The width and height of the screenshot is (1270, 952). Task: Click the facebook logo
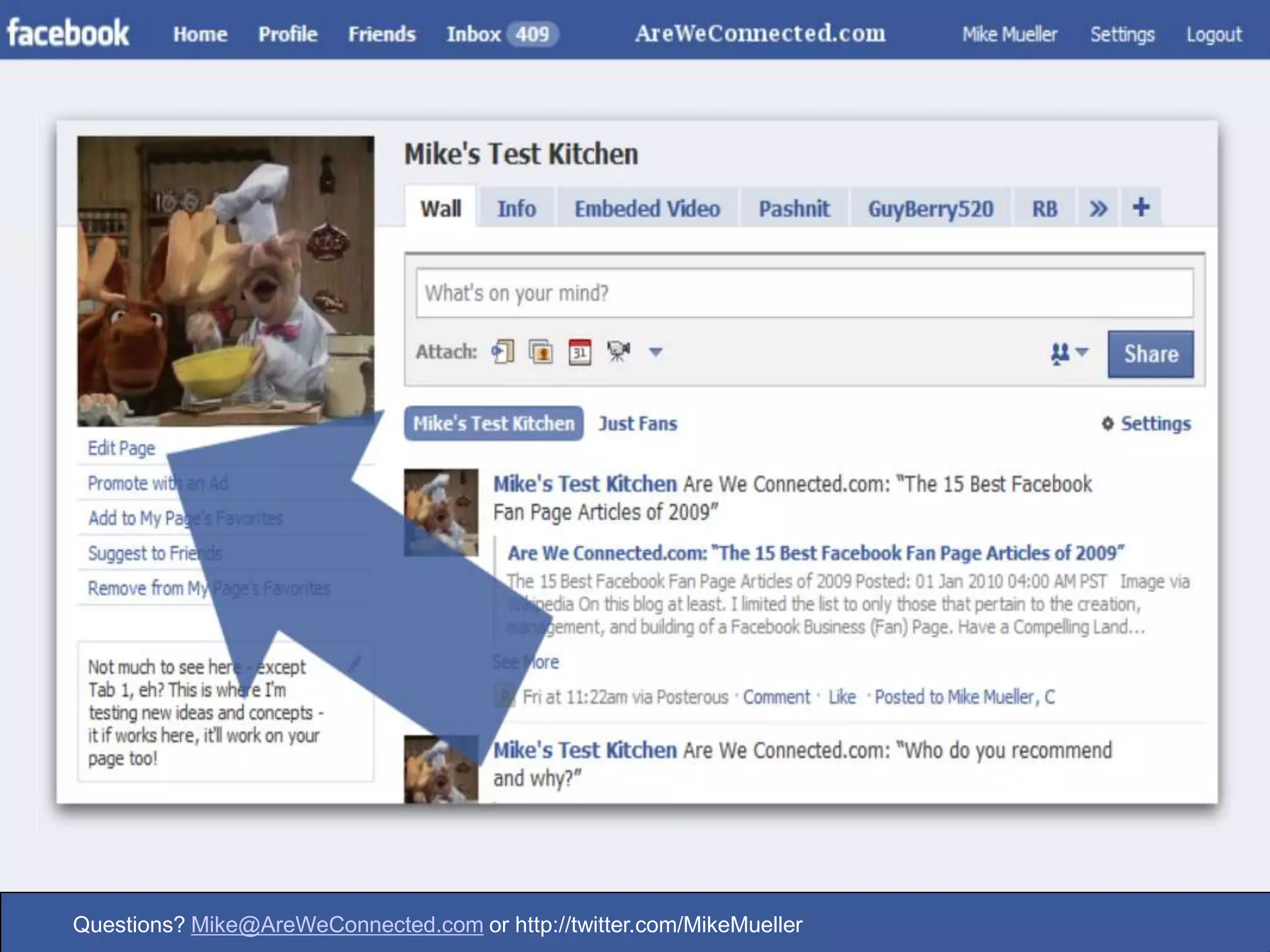pos(68,33)
